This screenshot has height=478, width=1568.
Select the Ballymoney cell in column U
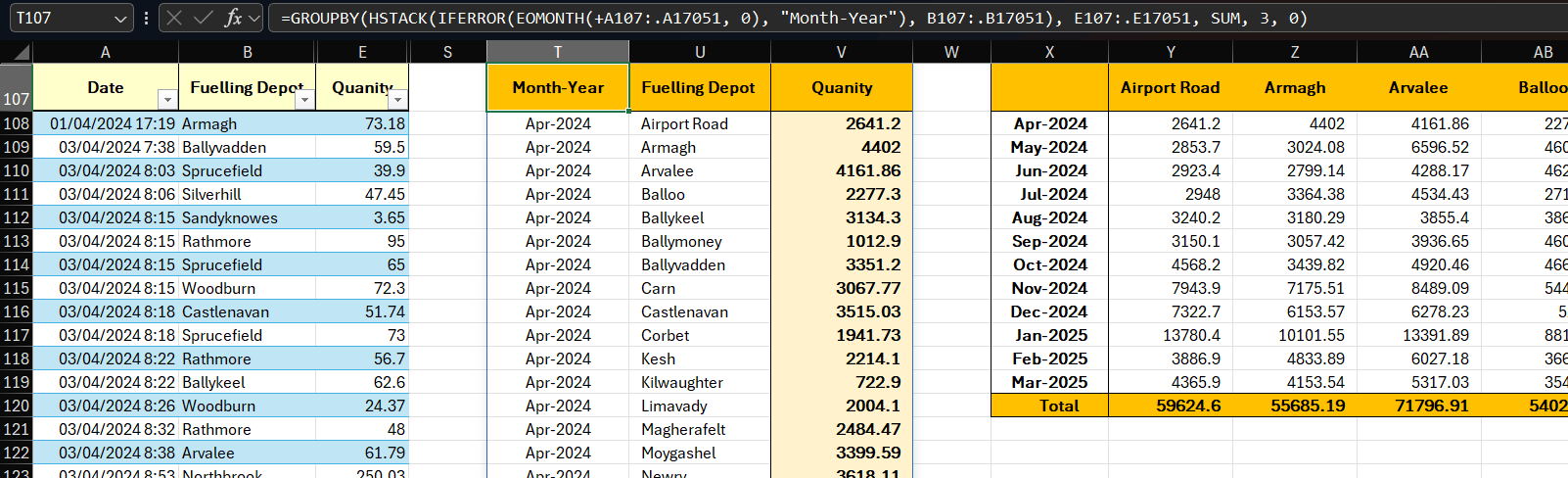click(700, 241)
